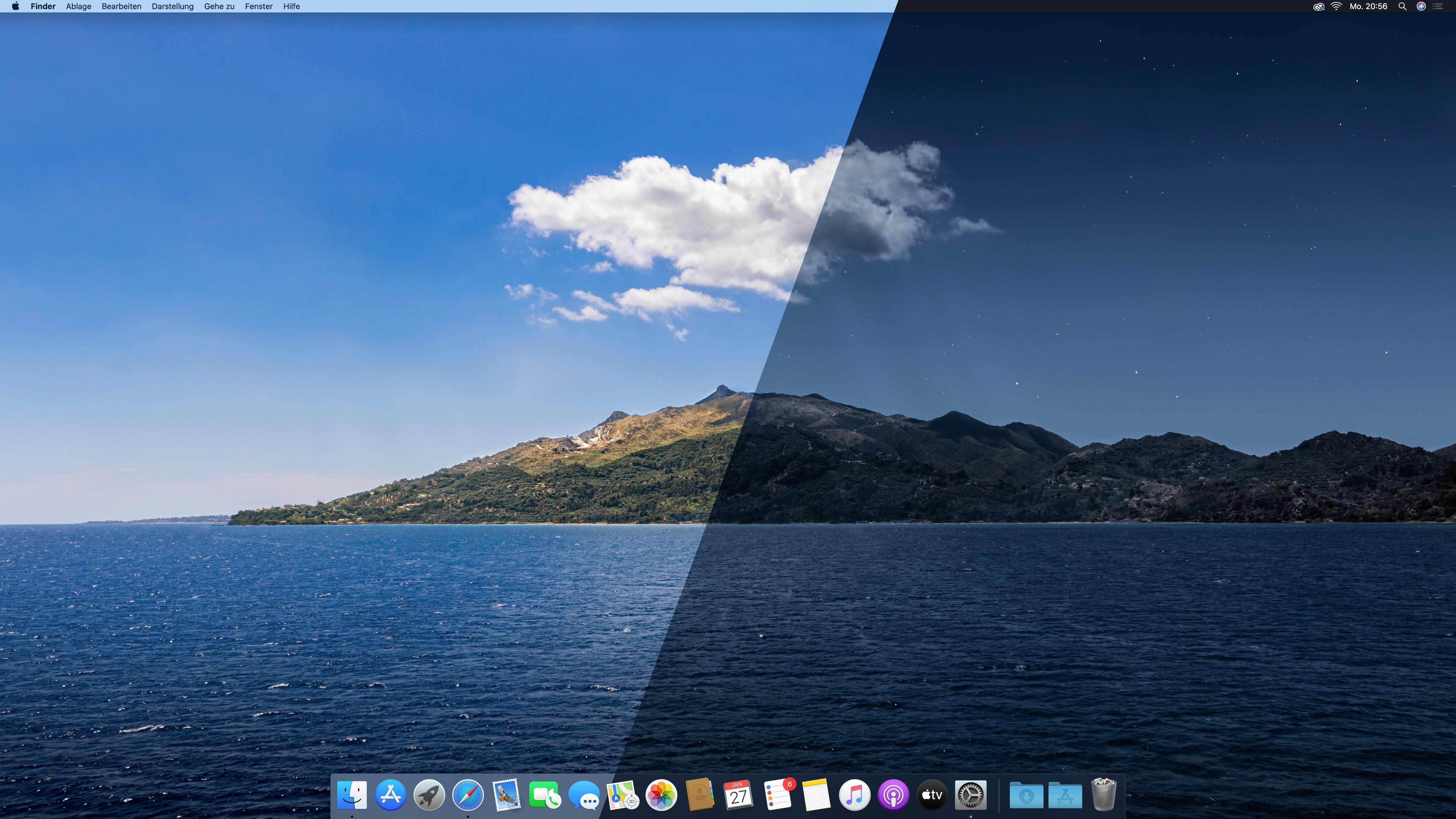The height and width of the screenshot is (819, 1456).
Task: Click the Creative Cloud sync status icon
Action: click(x=1319, y=6)
